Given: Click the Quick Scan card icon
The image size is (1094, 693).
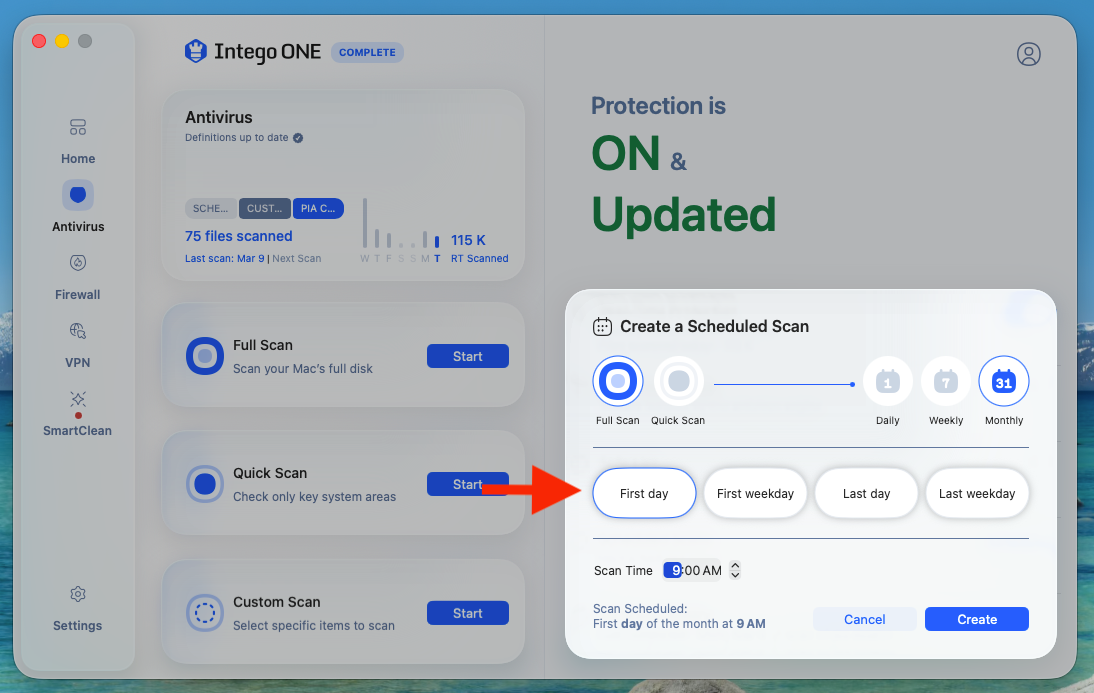Looking at the screenshot, I should (204, 484).
